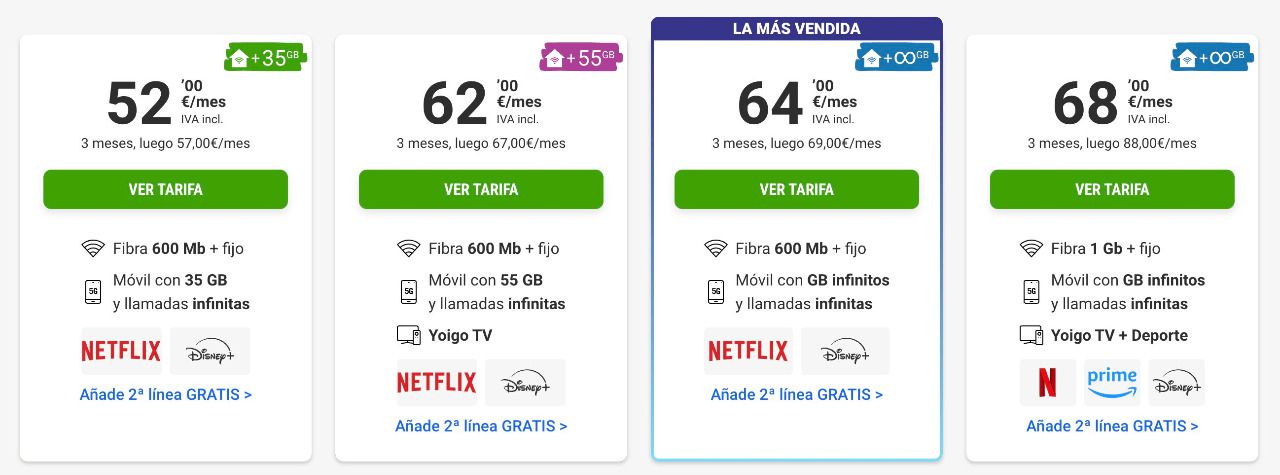Open Añade 2ª línea GRATIS in 68€ plan
The image size is (1280, 475).
point(1112,426)
